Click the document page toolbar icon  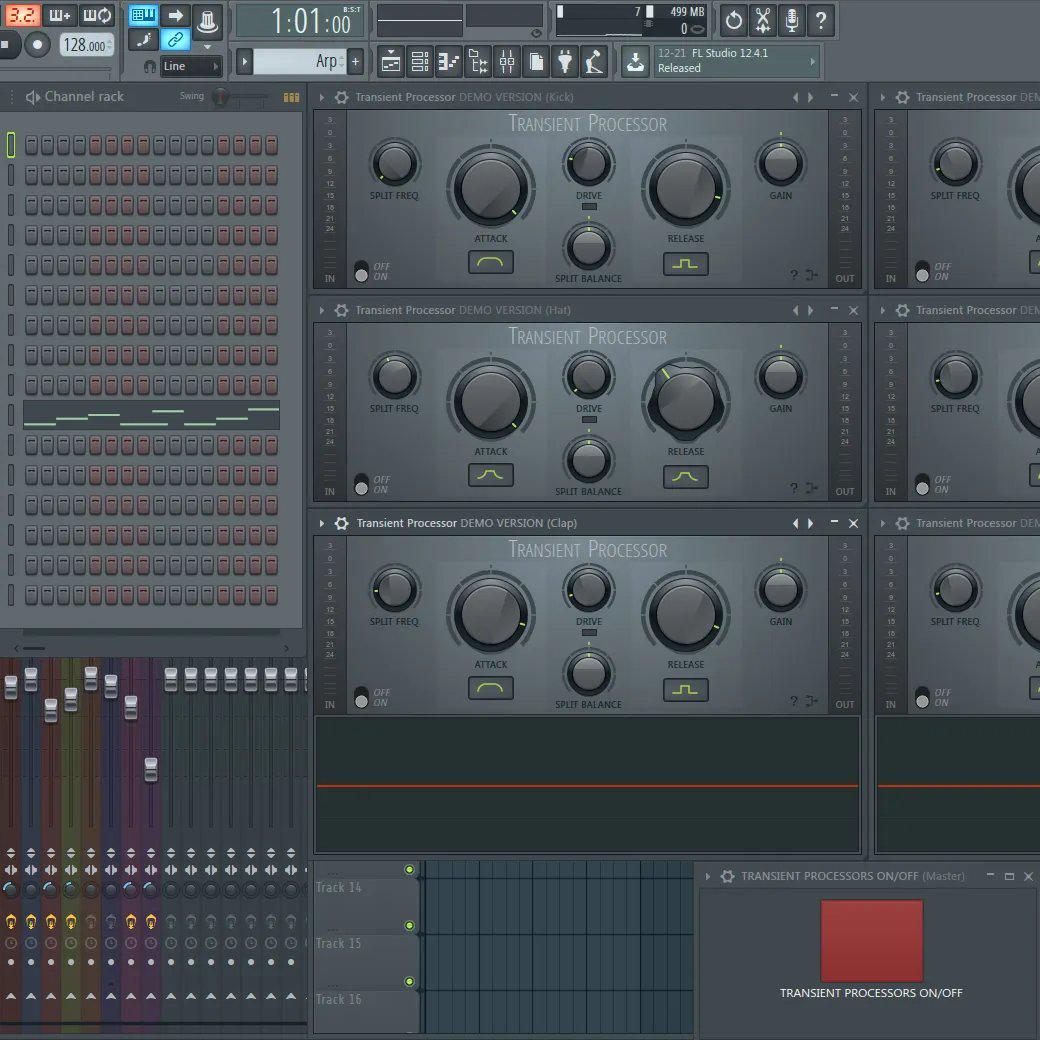click(x=536, y=62)
